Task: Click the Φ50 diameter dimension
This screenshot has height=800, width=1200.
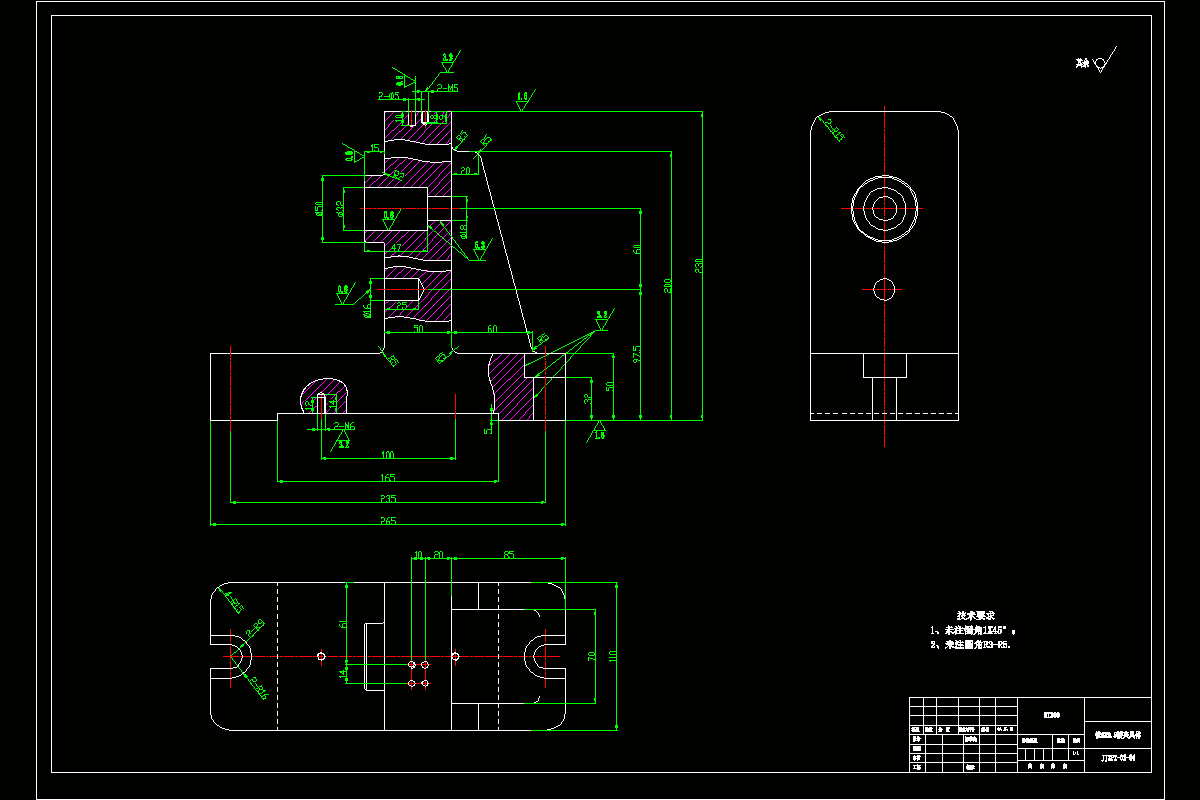Action: click(317, 208)
